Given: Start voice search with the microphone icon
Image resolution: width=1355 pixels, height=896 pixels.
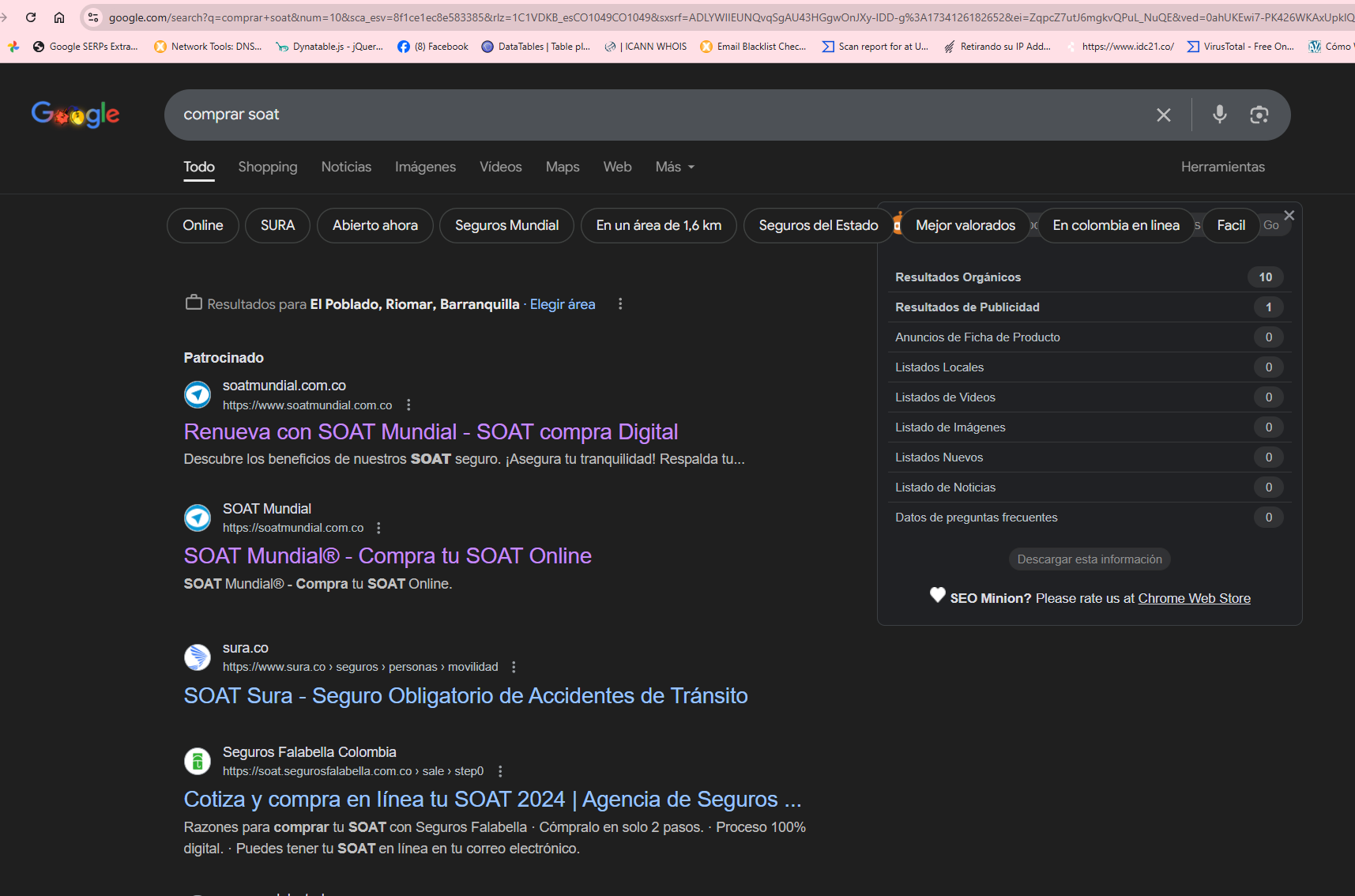Looking at the screenshot, I should (1220, 115).
